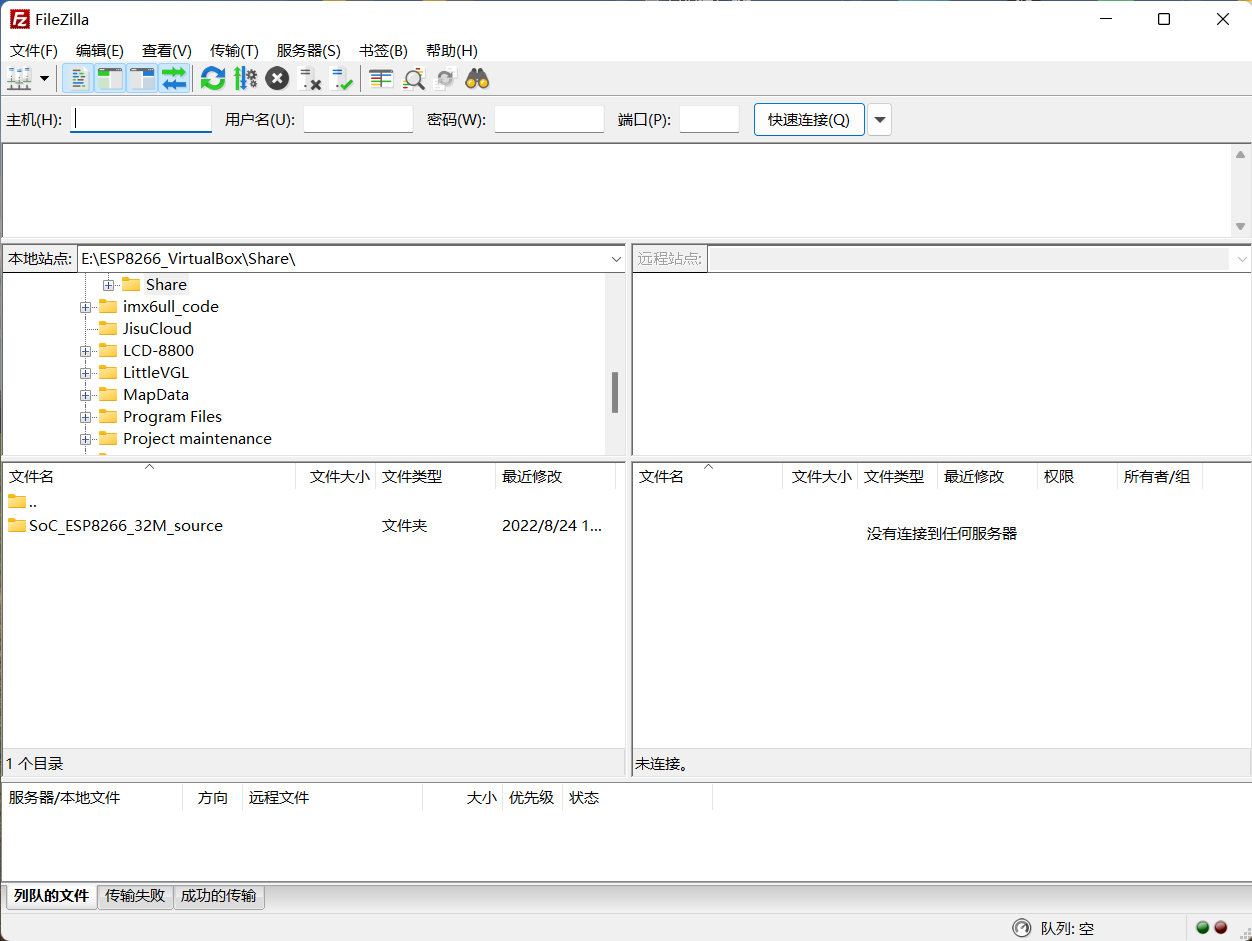This screenshot has width=1252, height=941.
Task: Refresh file and folder lists
Action: pyautogui.click(x=212, y=78)
